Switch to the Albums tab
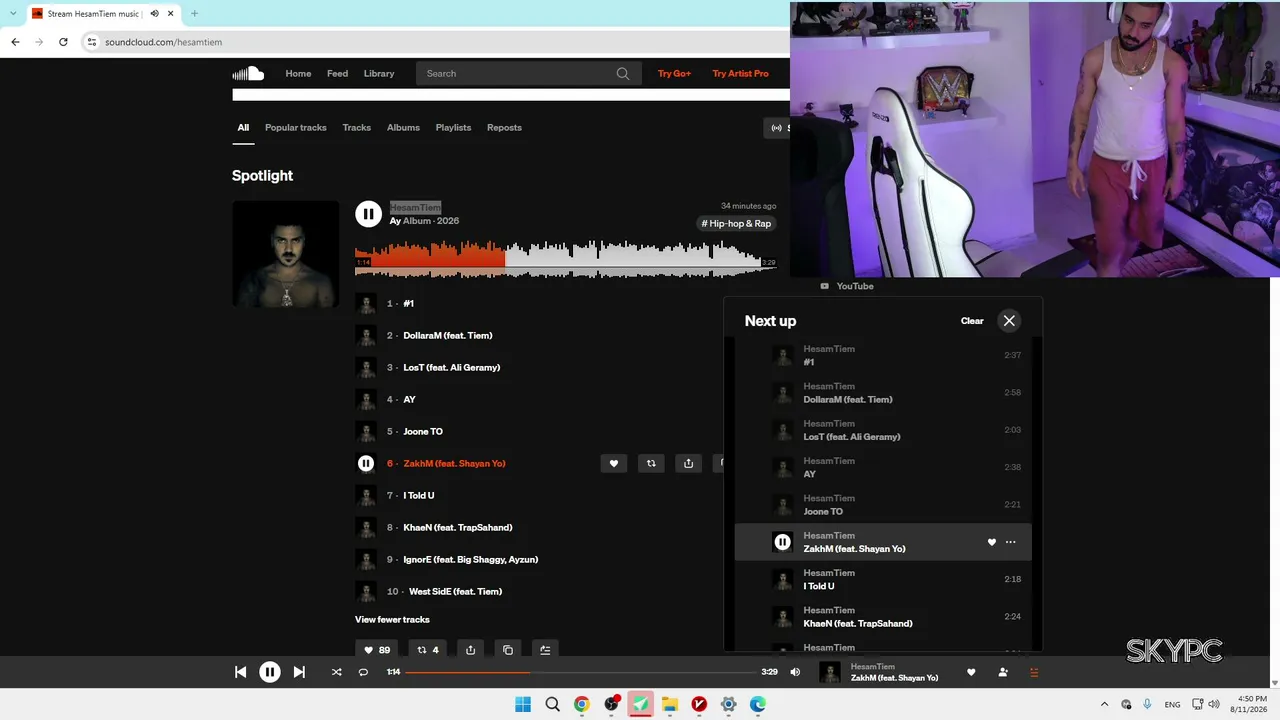Viewport: 1280px width, 720px height. tap(403, 128)
